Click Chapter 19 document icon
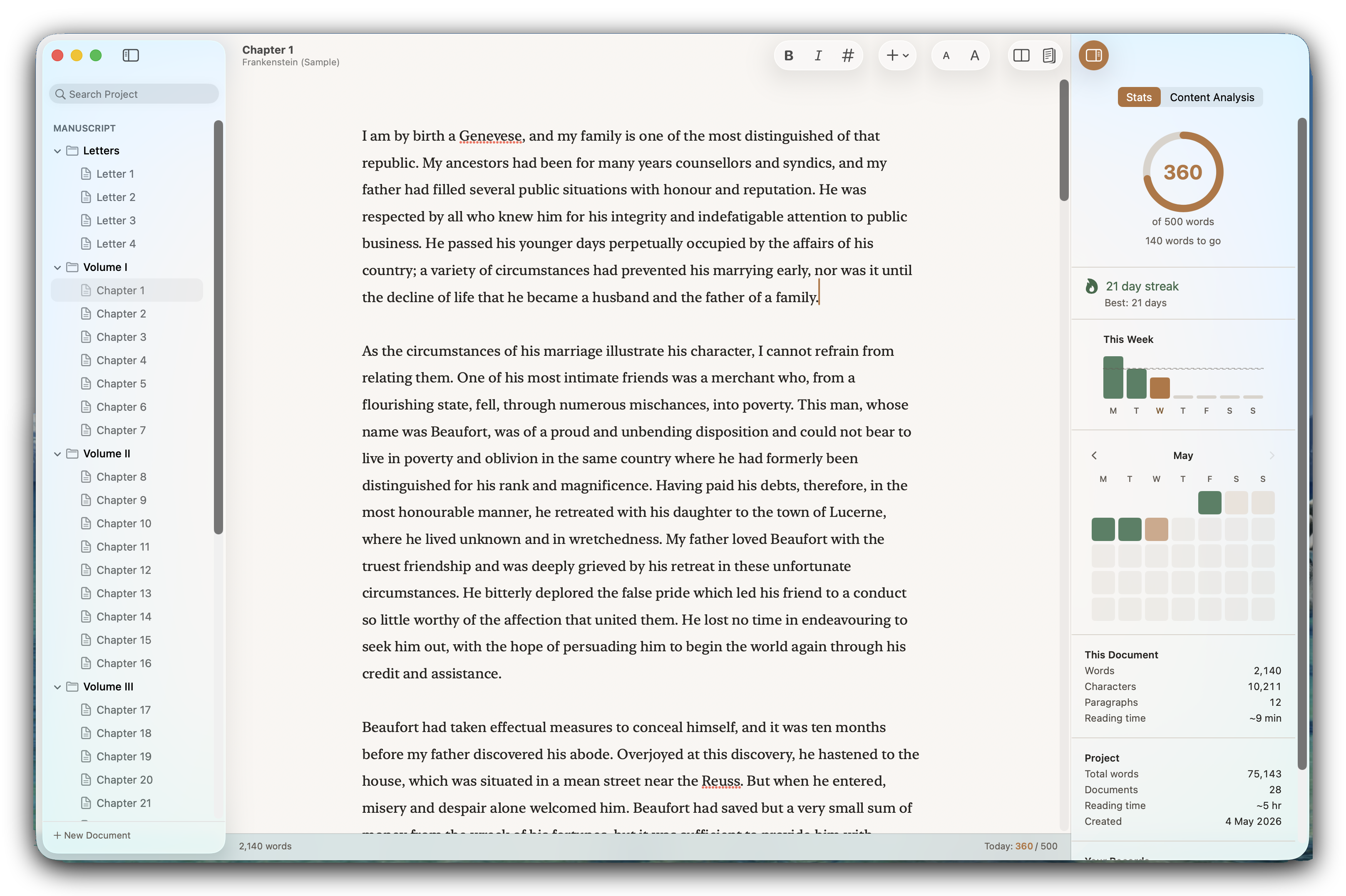The height and width of the screenshot is (896, 1346). (x=86, y=757)
